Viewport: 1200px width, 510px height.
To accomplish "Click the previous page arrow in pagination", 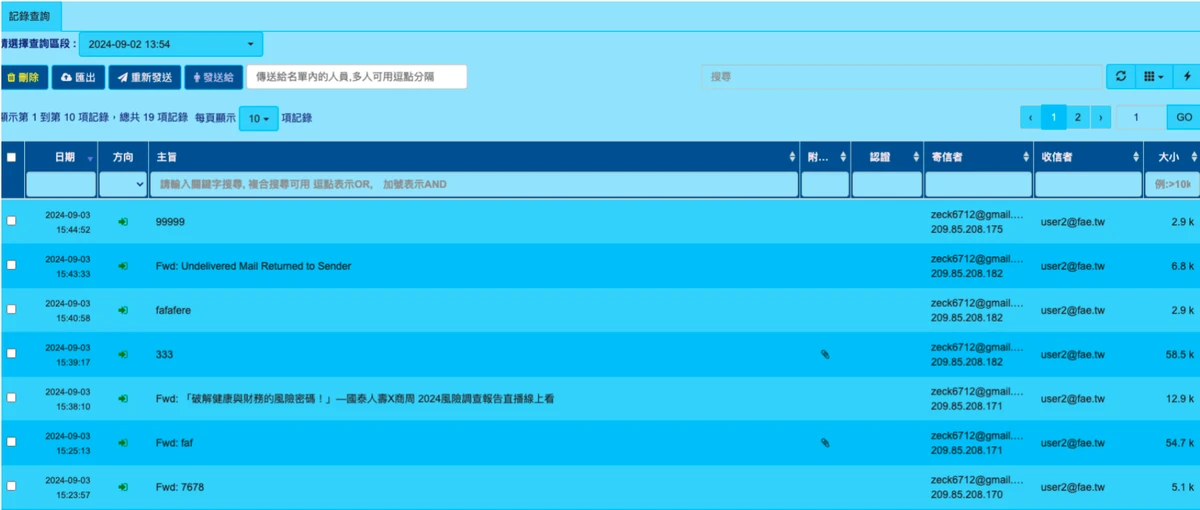I will [x=1030, y=117].
